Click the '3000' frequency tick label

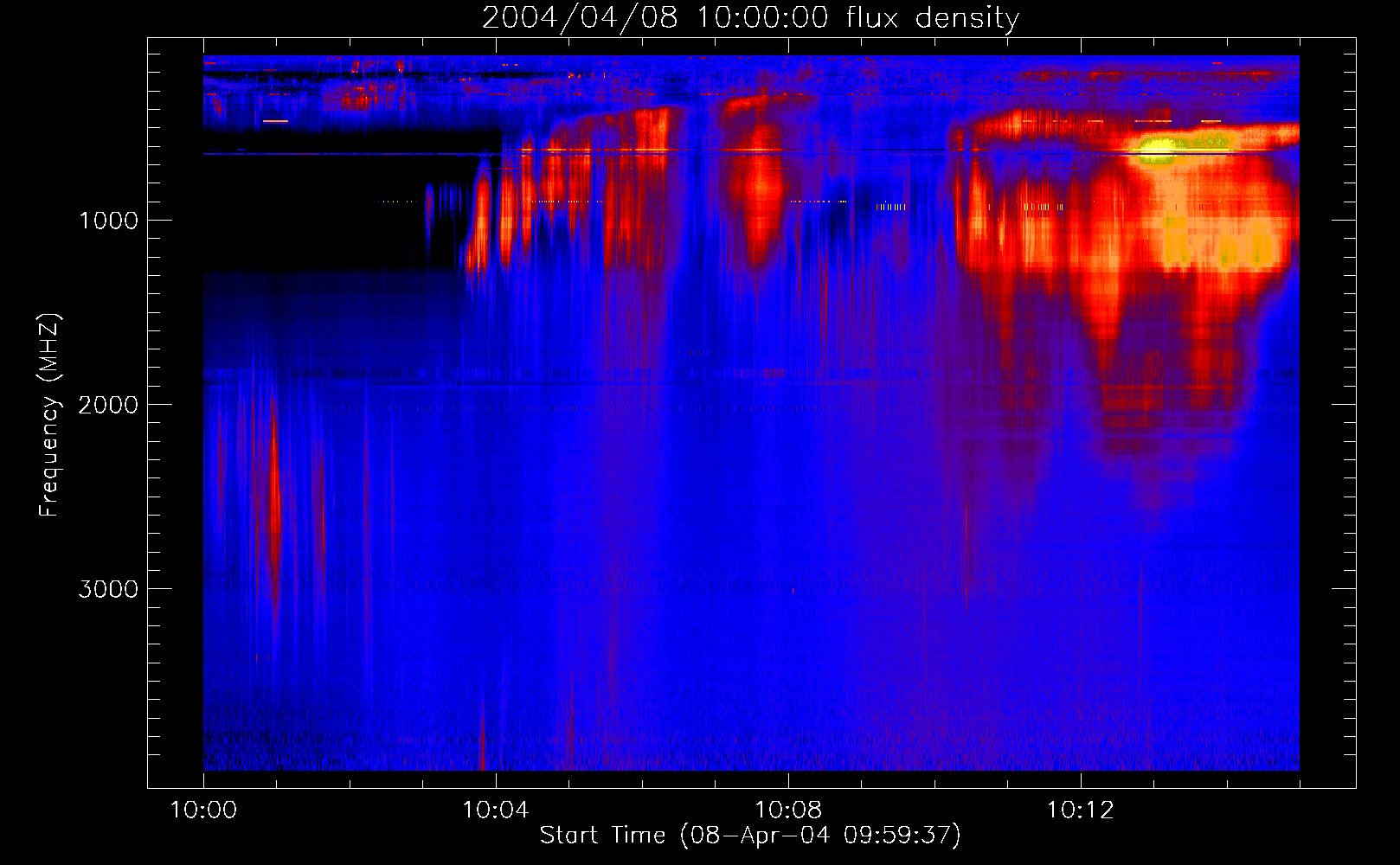point(108,589)
